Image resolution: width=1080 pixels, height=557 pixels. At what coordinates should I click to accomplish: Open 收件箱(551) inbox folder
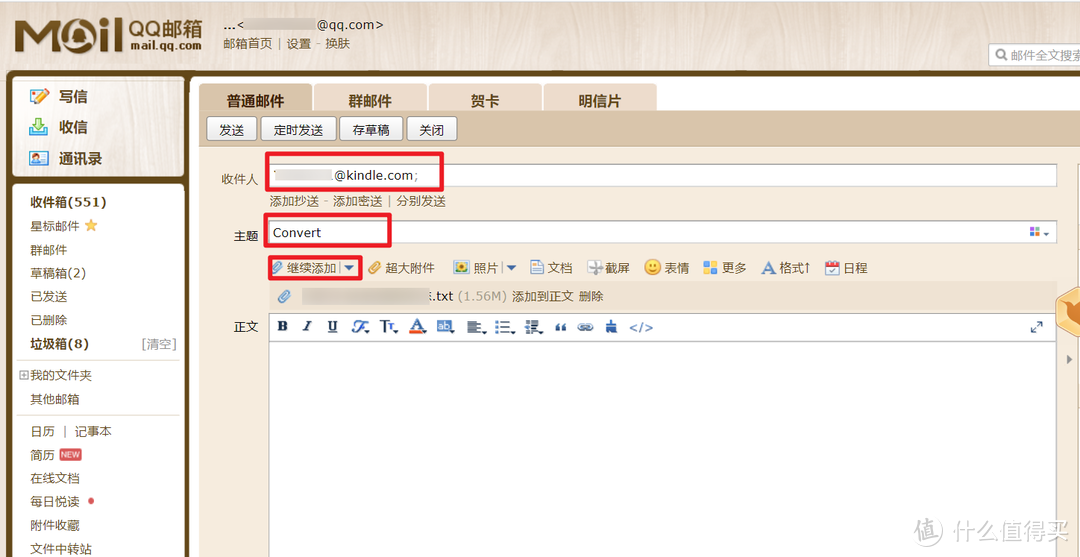[x=68, y=202]
